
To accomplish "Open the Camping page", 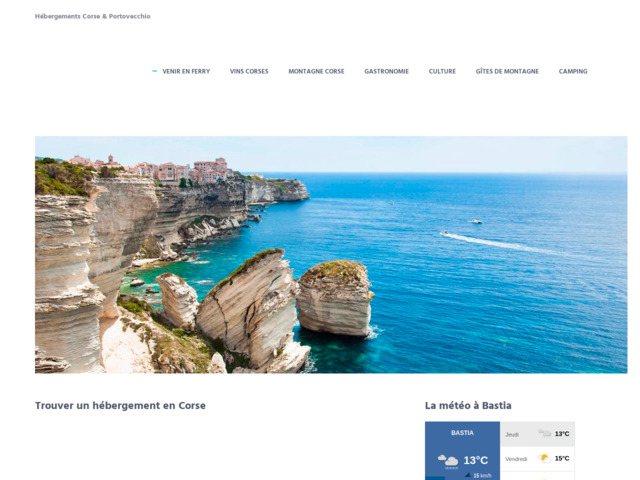I will pyautogui.click(x=573, y=71).
